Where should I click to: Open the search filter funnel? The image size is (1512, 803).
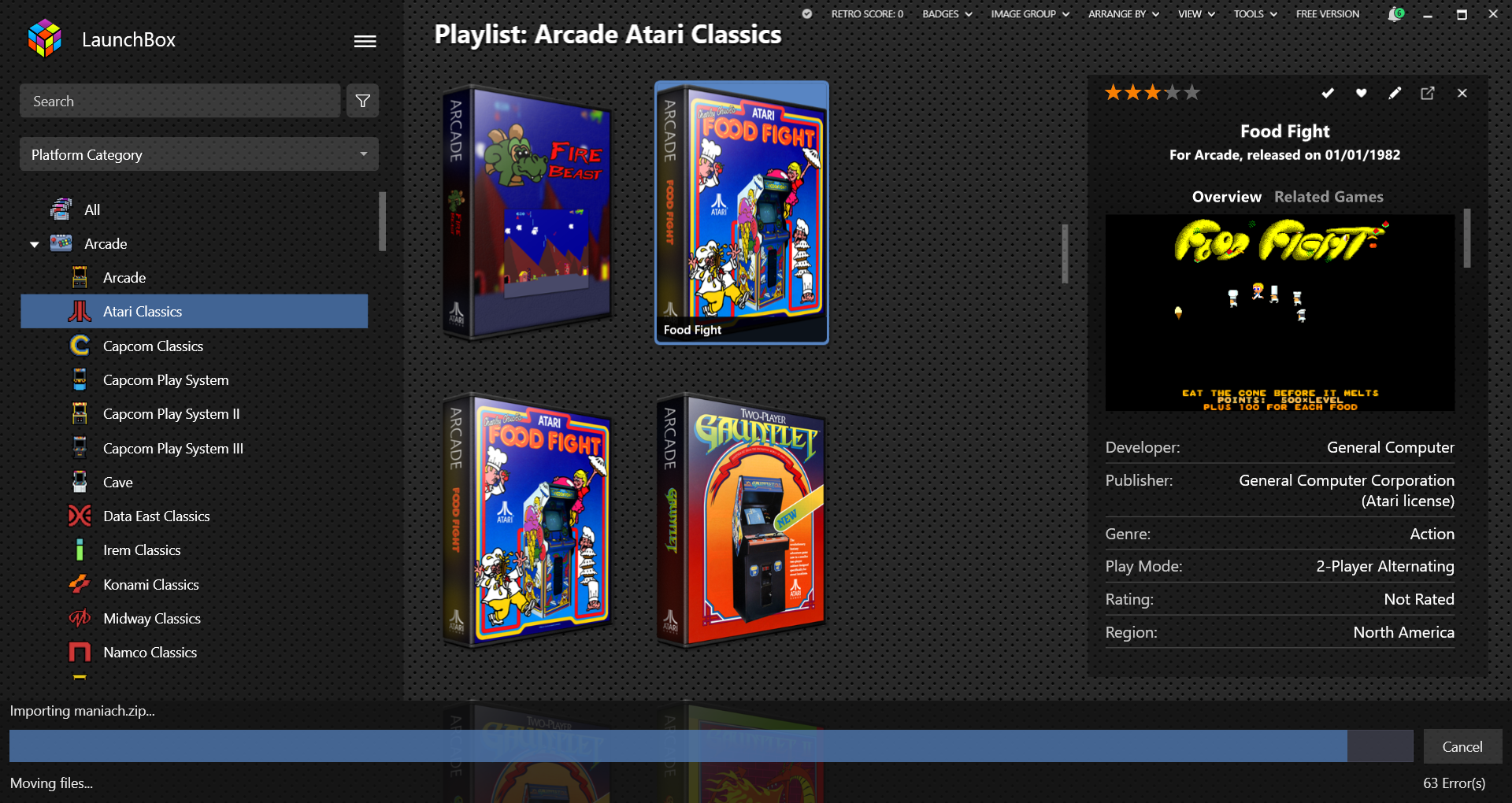click(x=363, y=101)
